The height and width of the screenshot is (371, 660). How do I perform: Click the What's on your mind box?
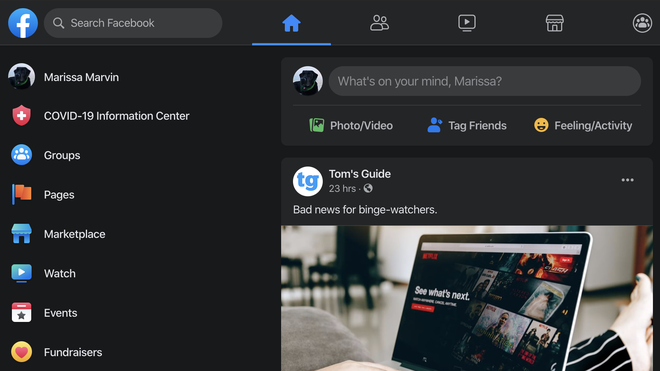(484, 81)
